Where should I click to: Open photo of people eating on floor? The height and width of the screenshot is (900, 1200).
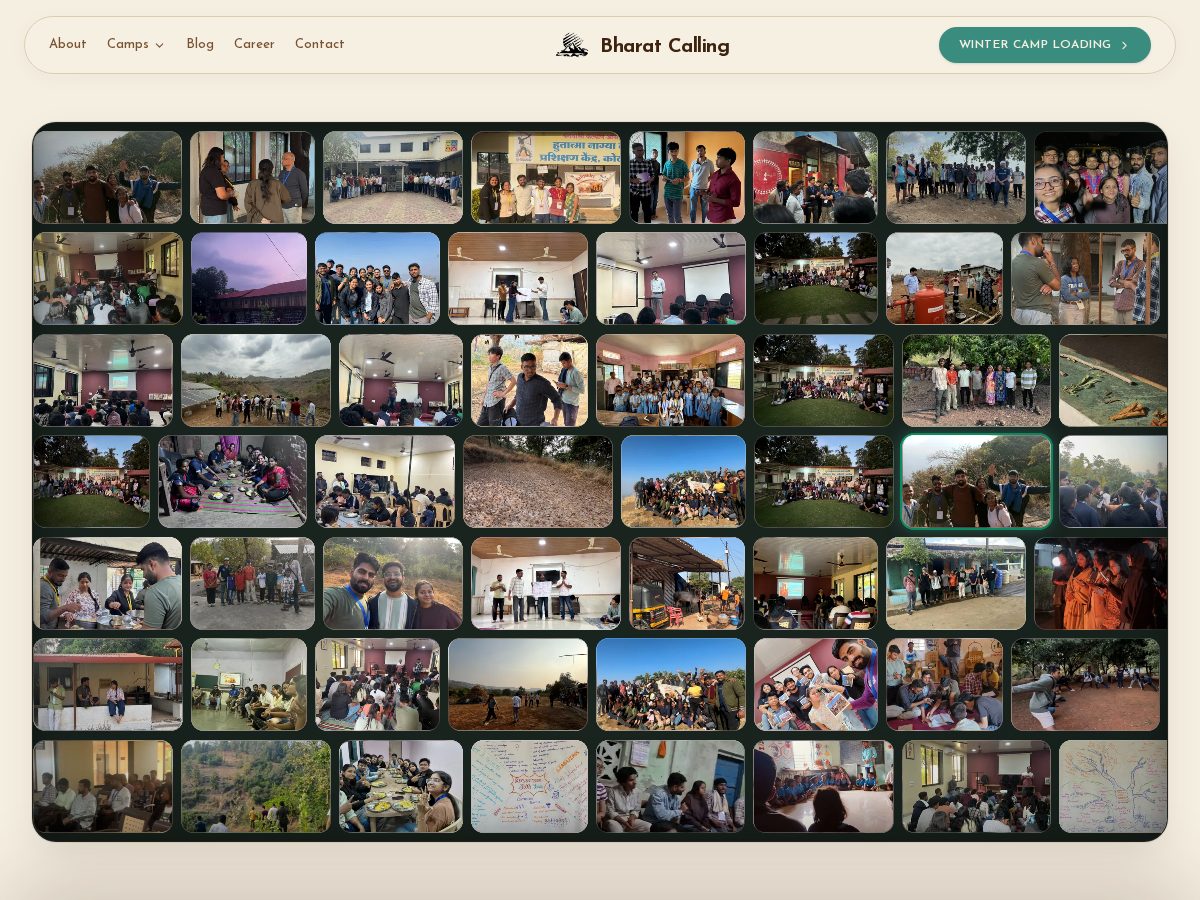click(x=232, y=481)
